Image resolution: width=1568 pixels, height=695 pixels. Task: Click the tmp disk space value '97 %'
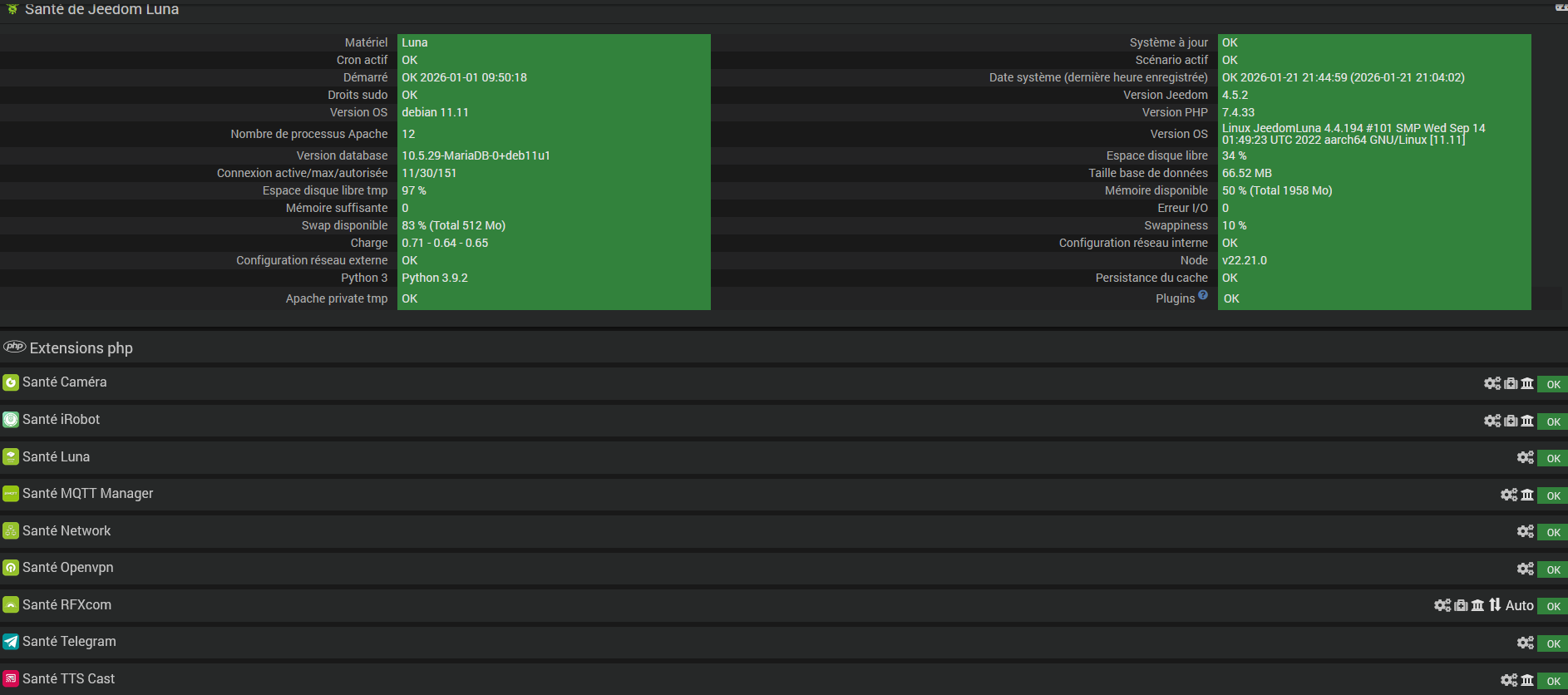[414, 190]
